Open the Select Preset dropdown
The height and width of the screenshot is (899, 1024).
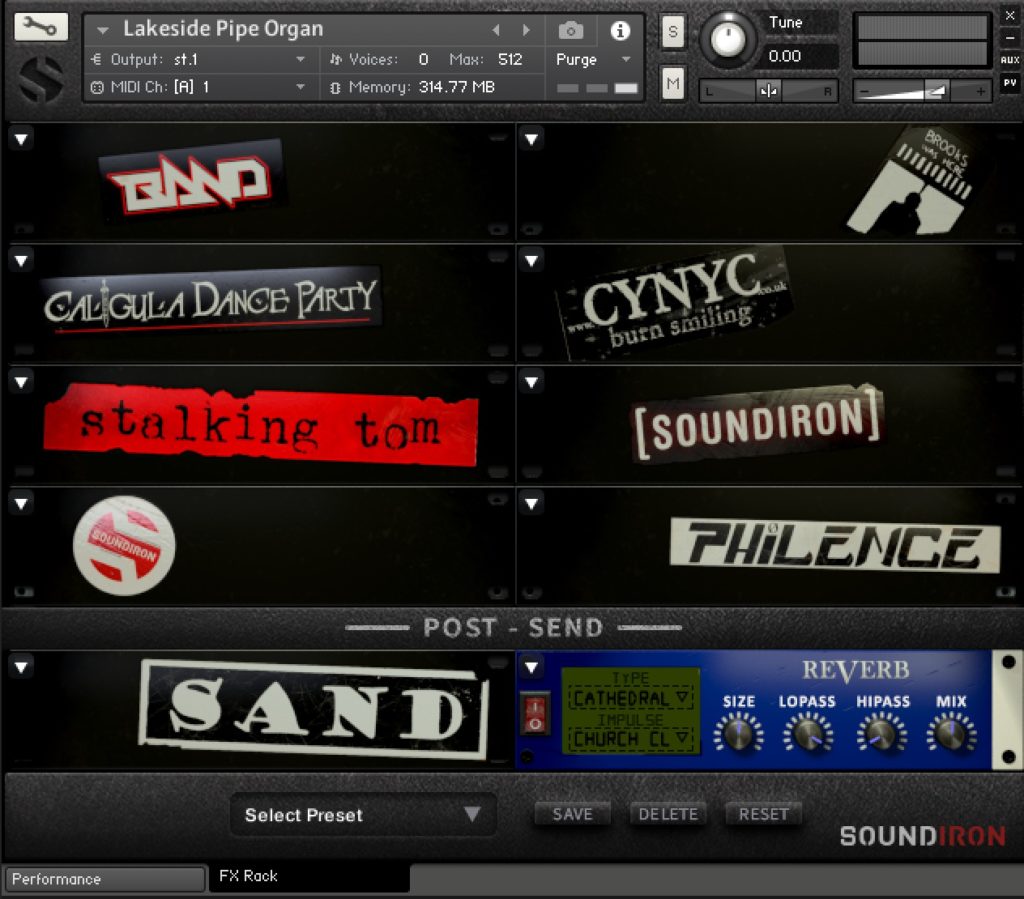click(x=363, y=815)
